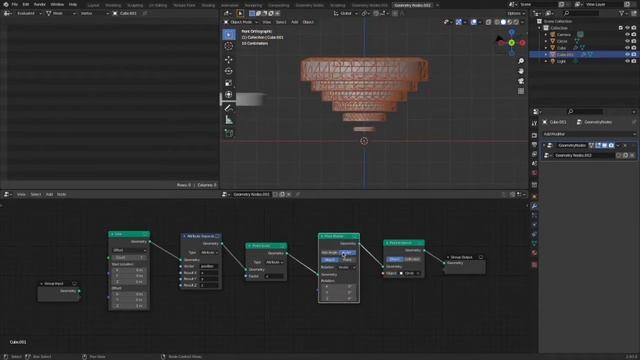Open the Line node Offset mode dropdown
This screenshot has width=640, height=360.
pos(129,250)
